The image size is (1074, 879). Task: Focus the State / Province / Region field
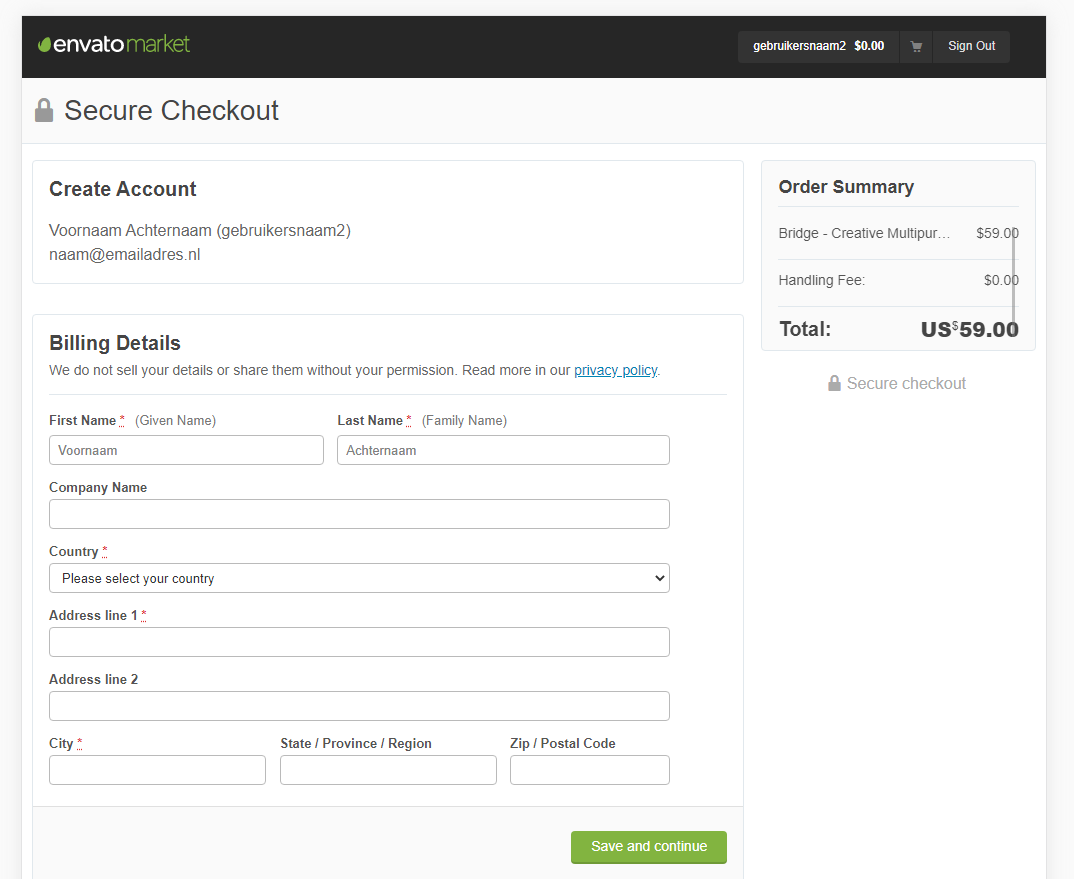coord(388,770)
